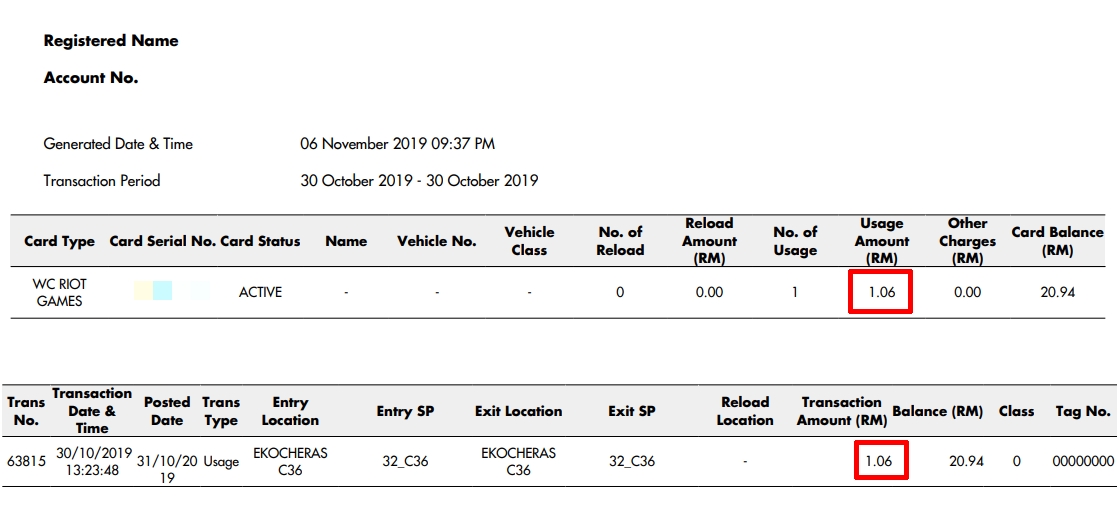The width and height of the screenshot is (1118, 528).
Task: Click the Vehicle Class column header
Action: 529,241
